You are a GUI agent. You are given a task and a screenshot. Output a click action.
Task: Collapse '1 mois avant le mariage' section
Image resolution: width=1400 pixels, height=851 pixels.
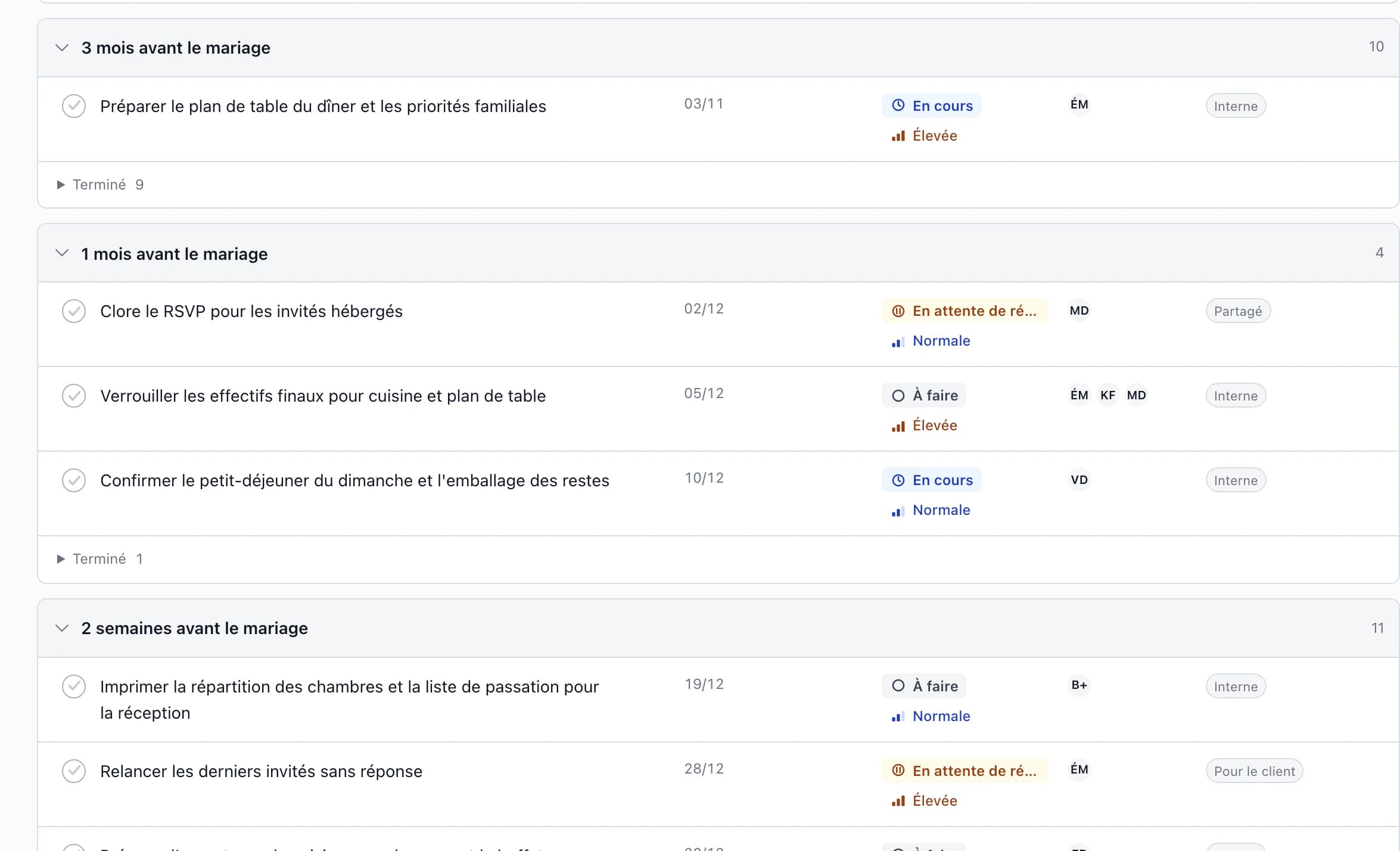coord(62,253)
